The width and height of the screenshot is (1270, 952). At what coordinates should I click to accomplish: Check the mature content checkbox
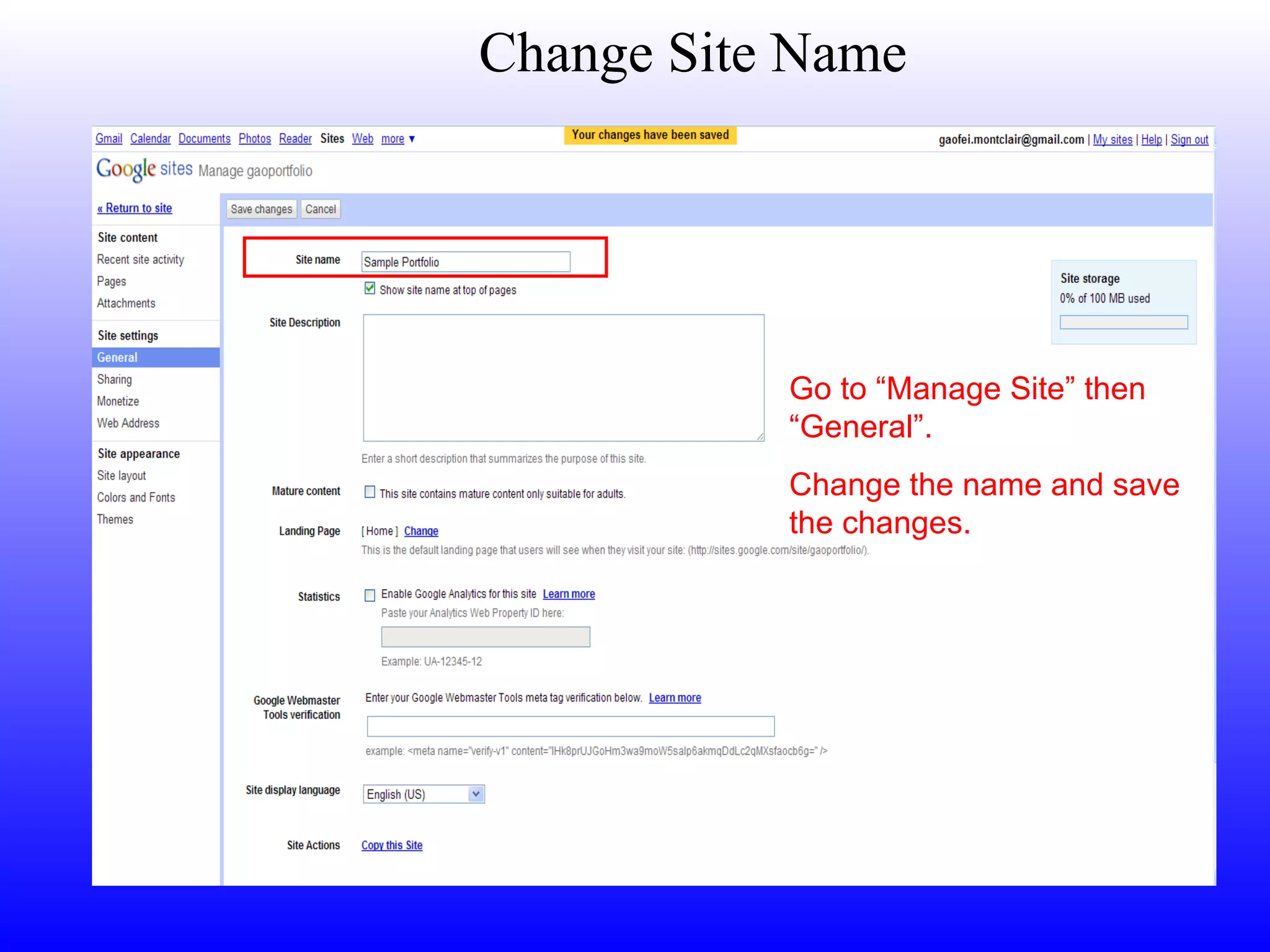tap(370, 492)
